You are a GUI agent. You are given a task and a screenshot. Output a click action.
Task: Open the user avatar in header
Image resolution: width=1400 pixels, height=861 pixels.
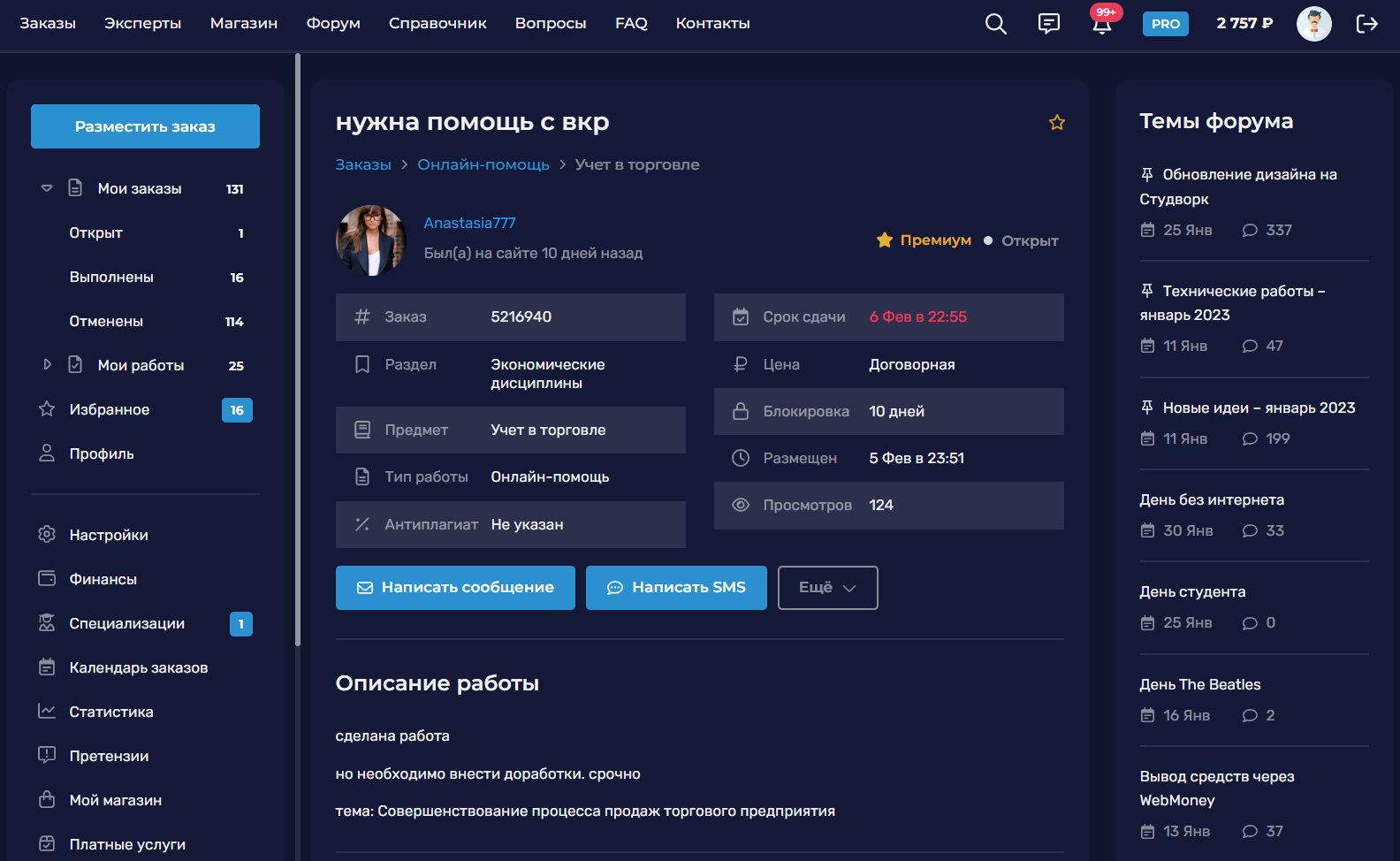point(1313,24)
